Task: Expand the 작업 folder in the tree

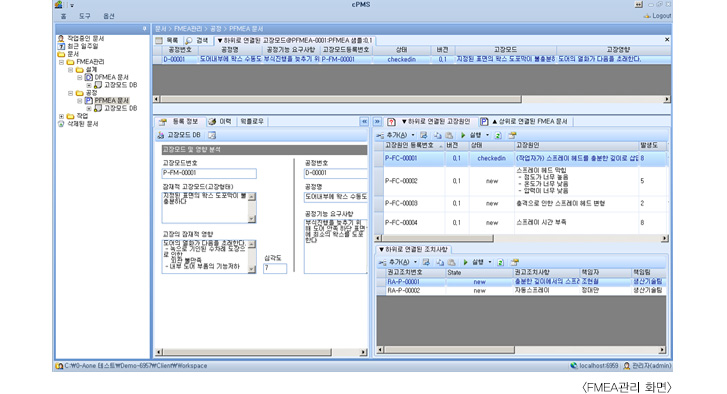Action: (x=62, y=116)
